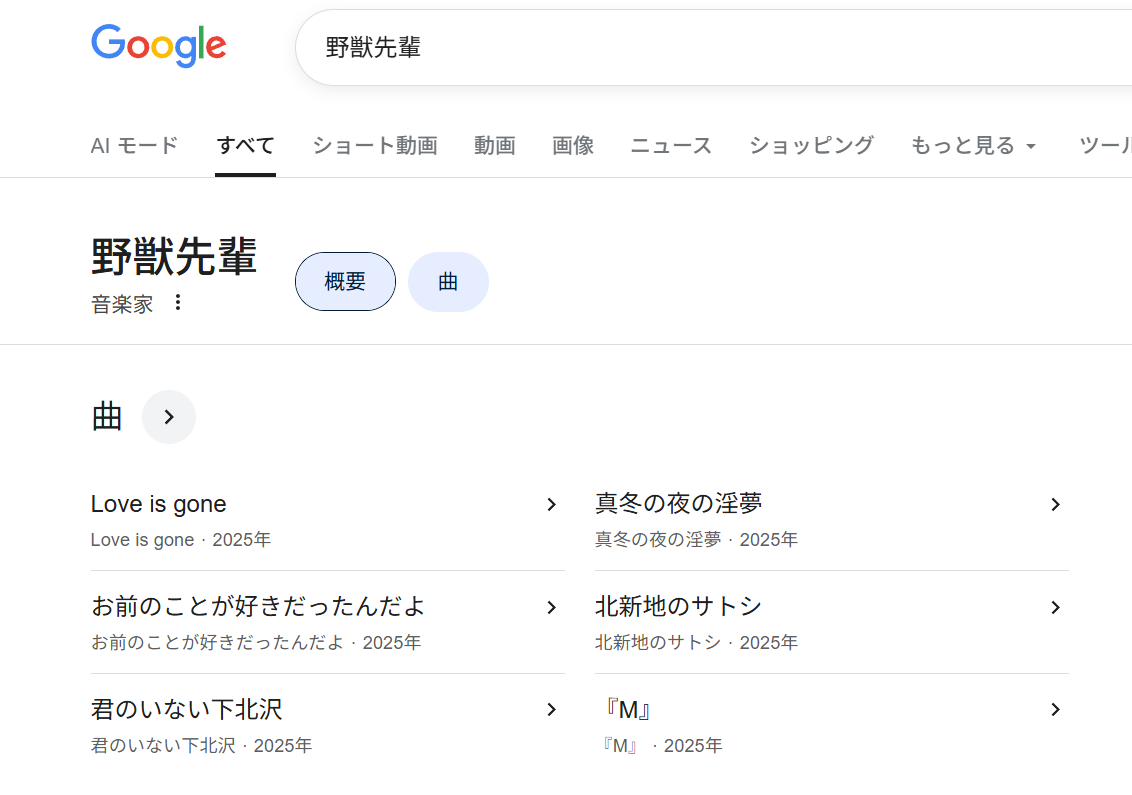Screen dimensions: 1132x795
Task: Click chevron next to 君のいない下北沢
Action: pos(551,710)
